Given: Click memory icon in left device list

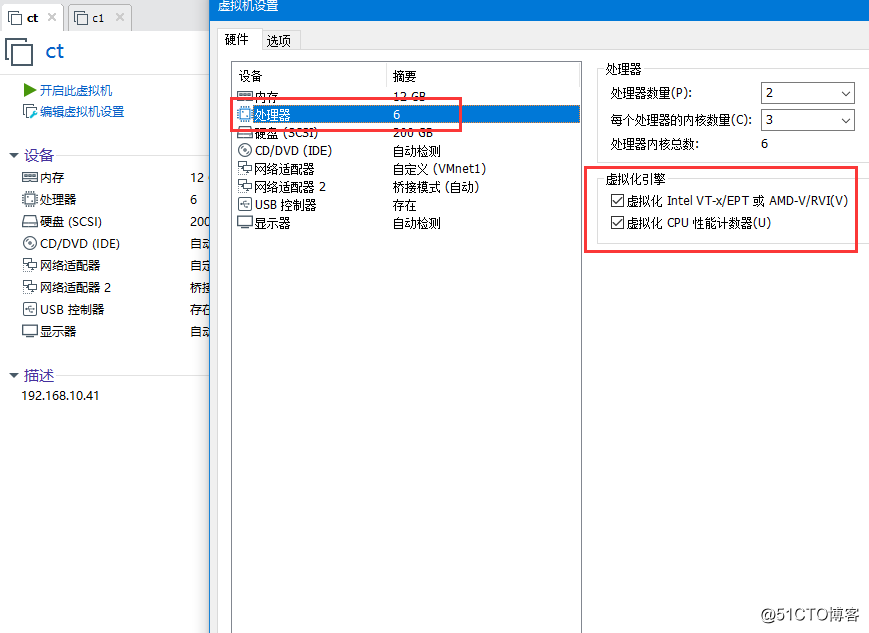Looking at the screenshot, I should (30, 177).
